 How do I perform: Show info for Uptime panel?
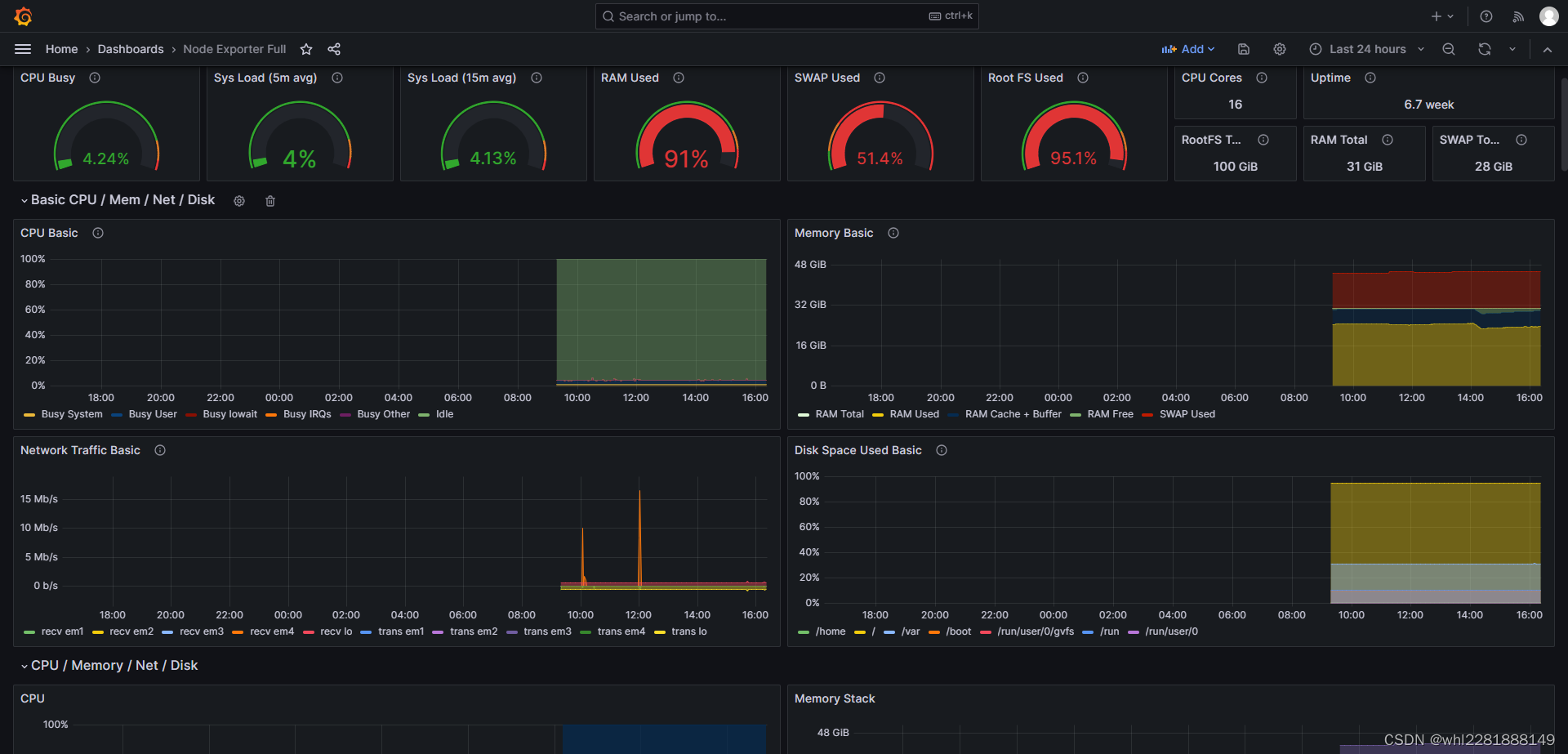(x=1370, y=78)
